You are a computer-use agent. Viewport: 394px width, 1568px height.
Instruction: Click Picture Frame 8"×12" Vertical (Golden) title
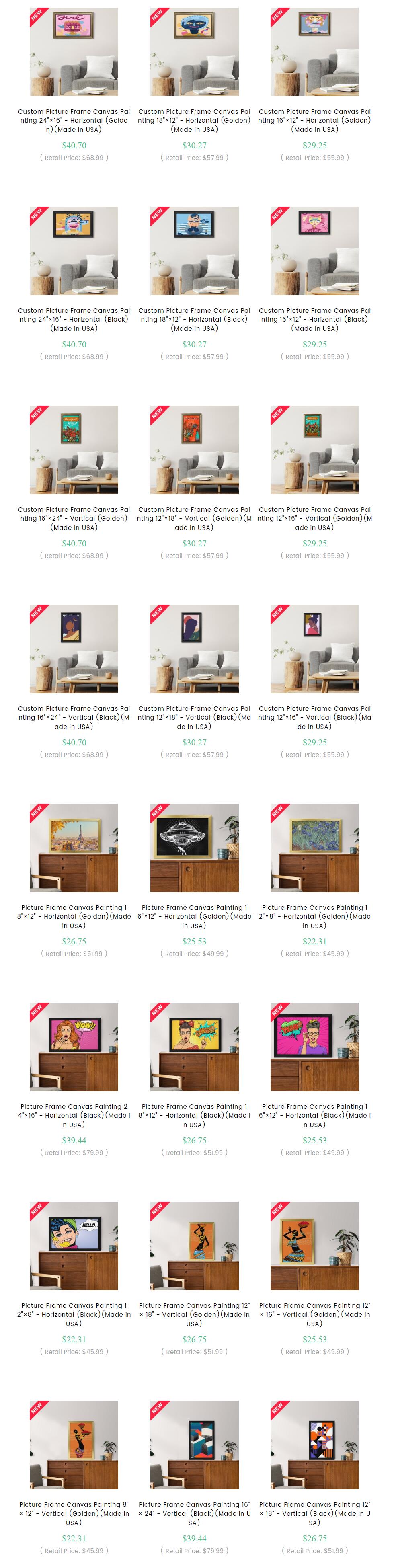click(74, 1514)
